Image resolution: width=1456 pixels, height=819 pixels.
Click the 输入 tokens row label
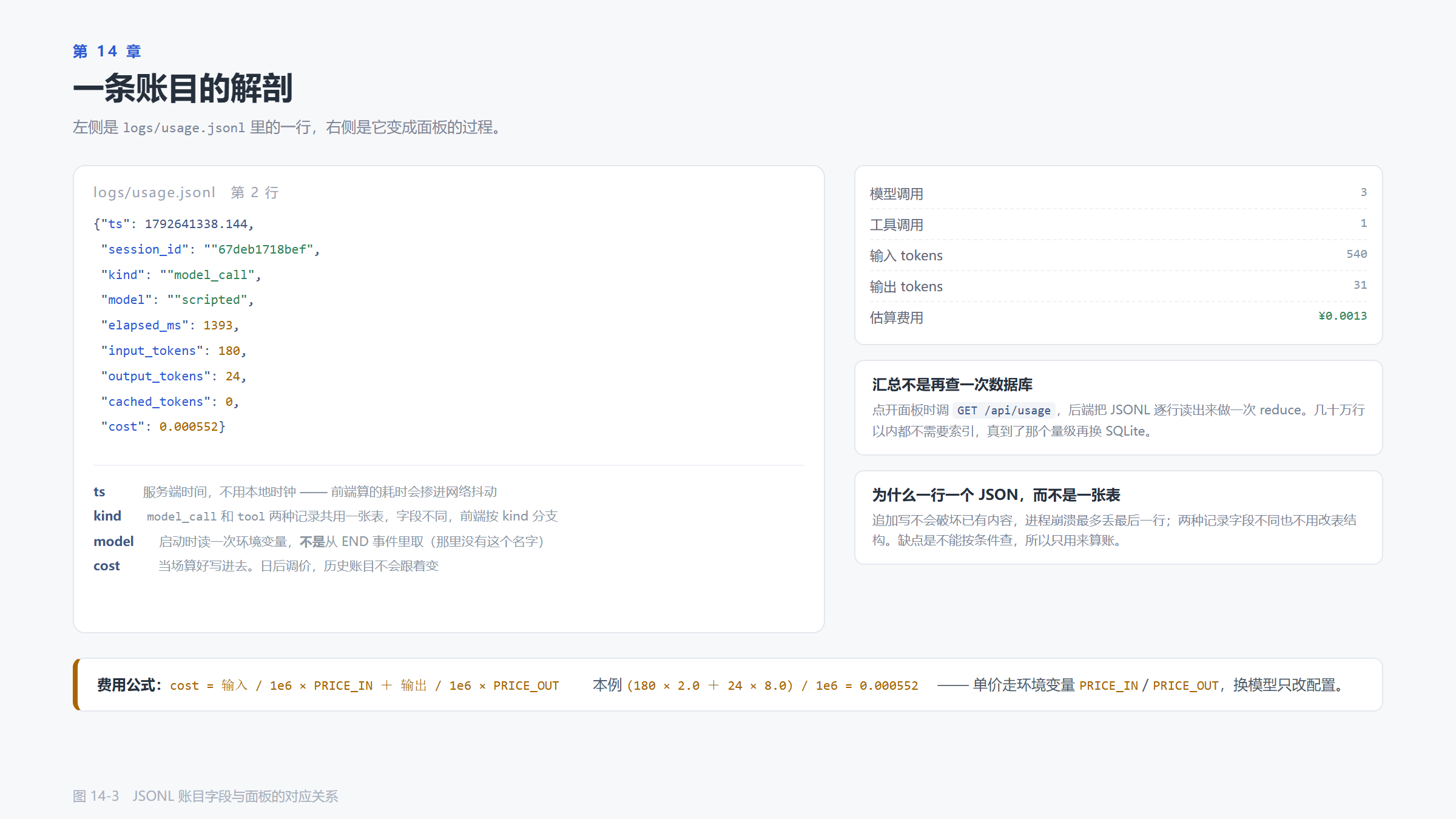tap(906, 255)
